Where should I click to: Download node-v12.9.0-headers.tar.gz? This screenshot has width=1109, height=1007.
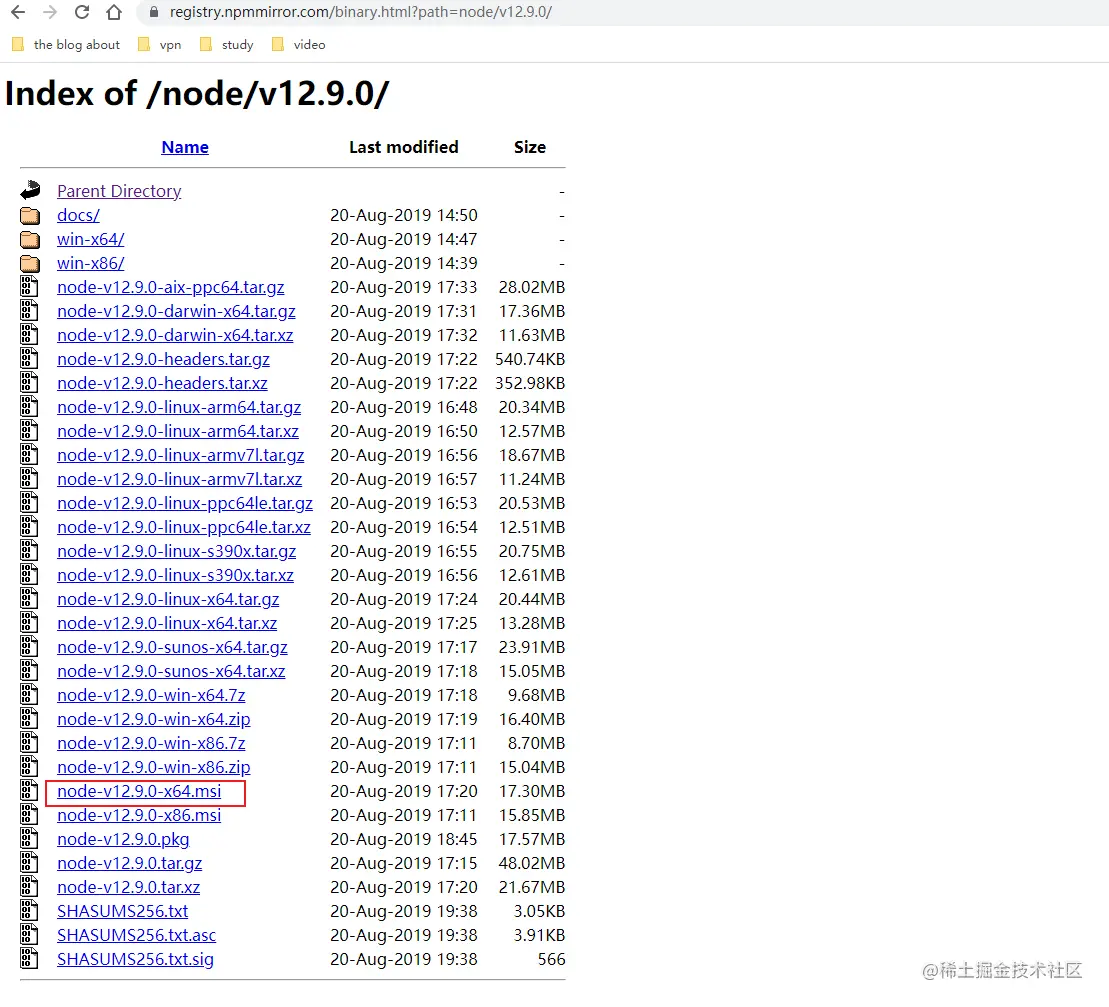click(163, 359)
